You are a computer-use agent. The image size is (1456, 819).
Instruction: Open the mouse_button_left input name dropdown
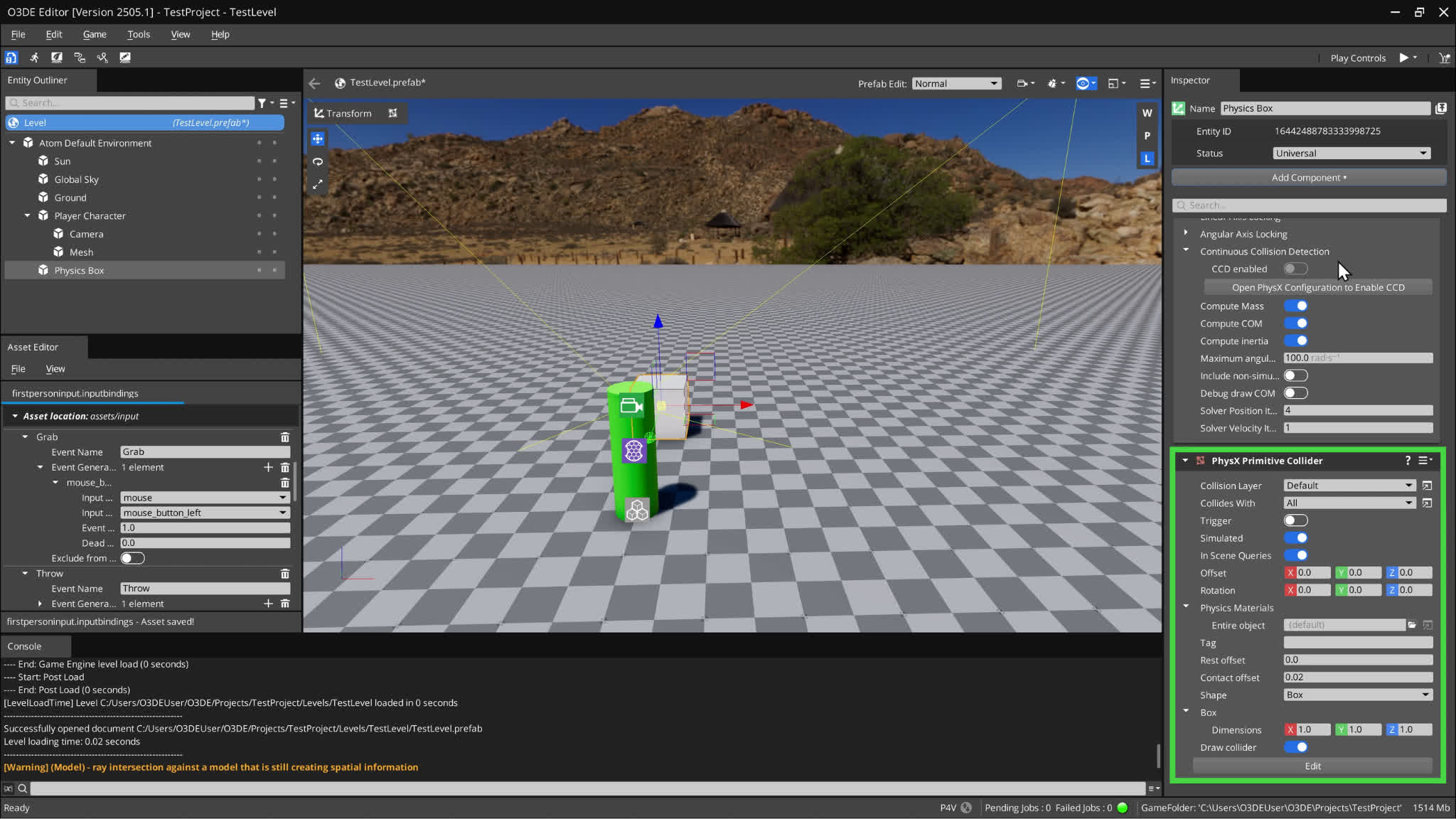[x=205, y=513]
